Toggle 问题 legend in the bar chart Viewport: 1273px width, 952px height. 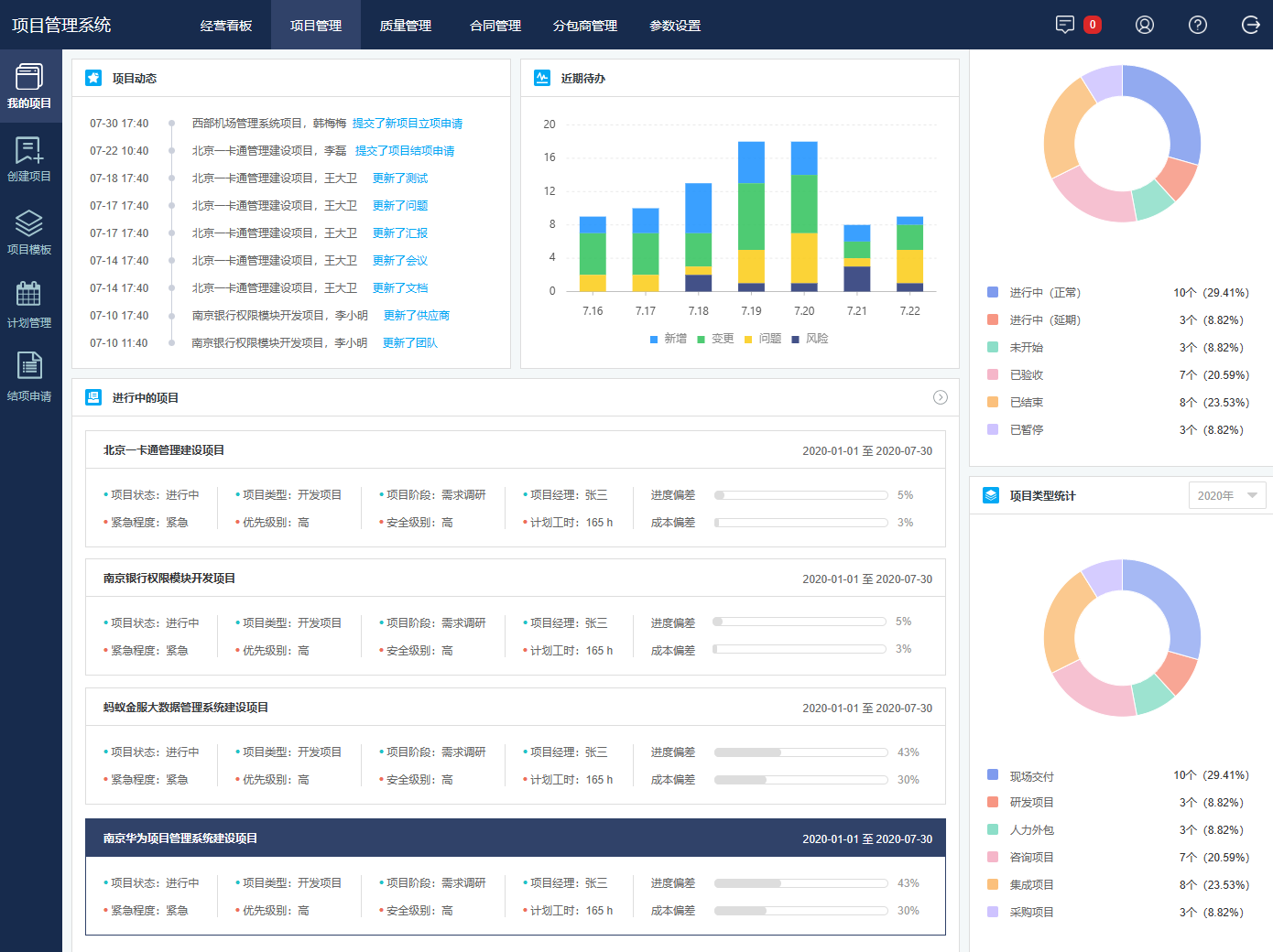coord(763,339)
